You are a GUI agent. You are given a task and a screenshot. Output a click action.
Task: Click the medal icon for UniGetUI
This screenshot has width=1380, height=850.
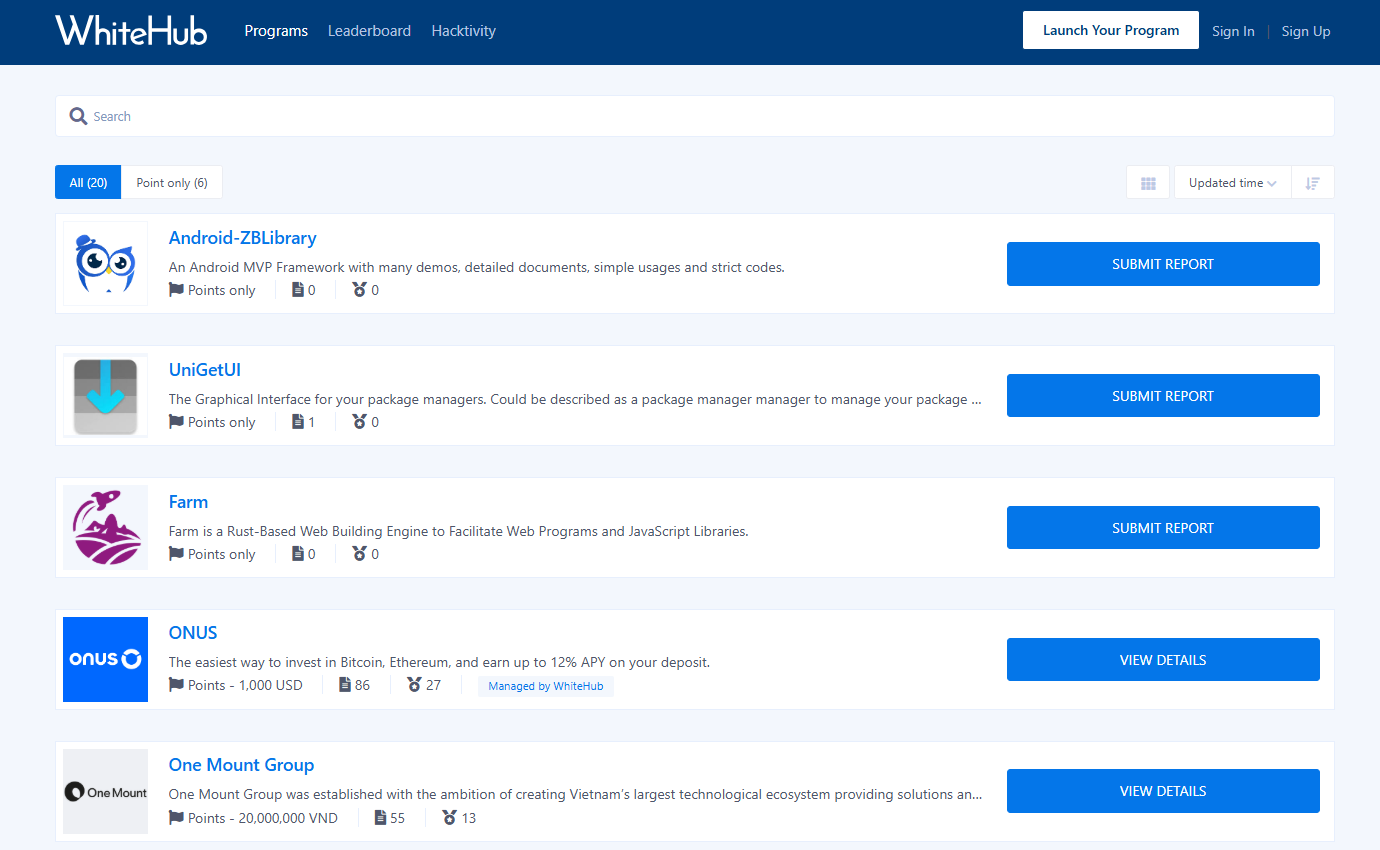click(359, 422)
